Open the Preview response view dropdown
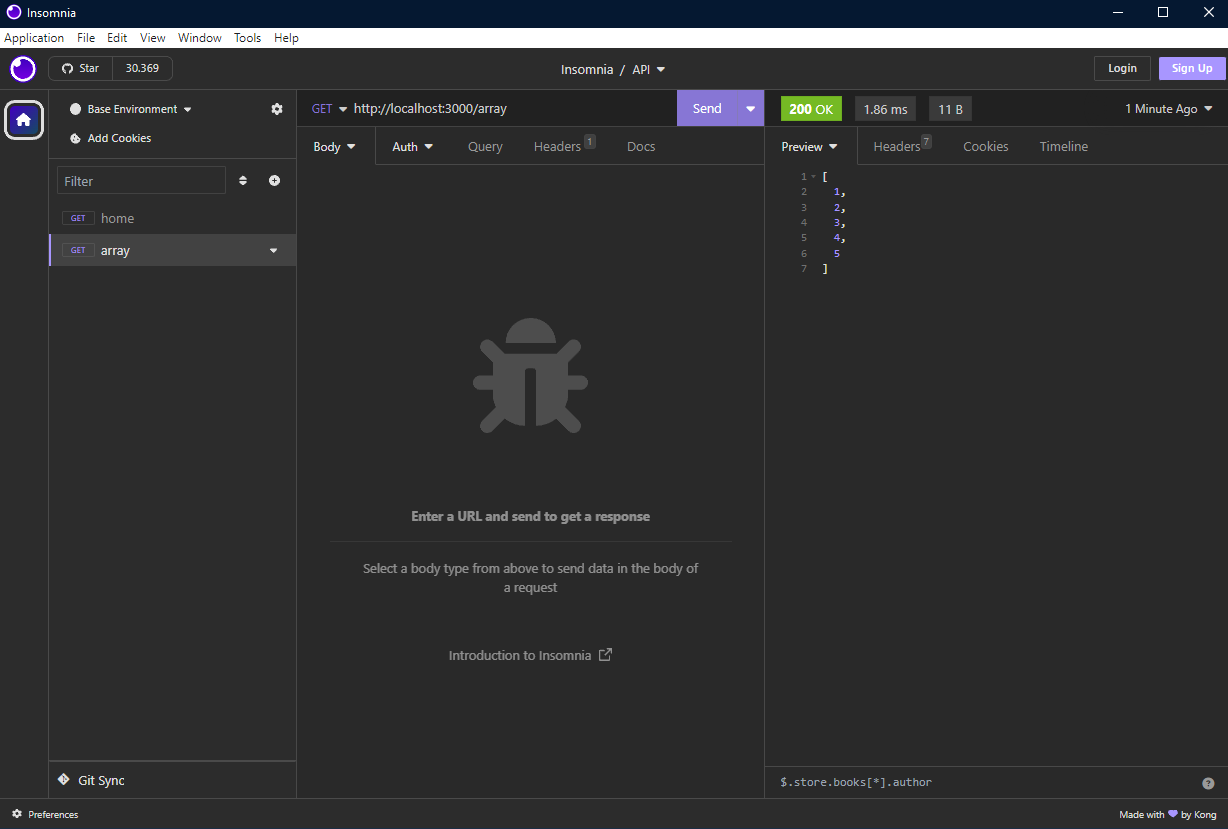 point(809,146)
